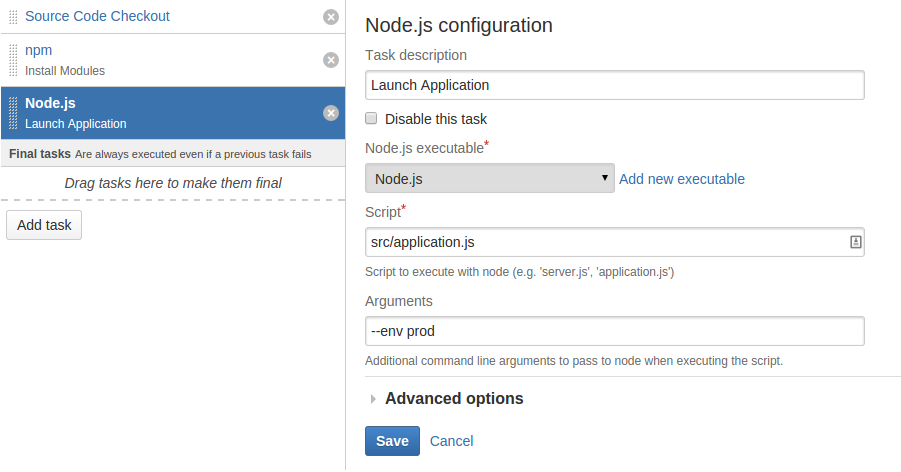Click the variable picker icon in Script field
This screenshot has height=472, width=901.
click(x=855, y=242)
